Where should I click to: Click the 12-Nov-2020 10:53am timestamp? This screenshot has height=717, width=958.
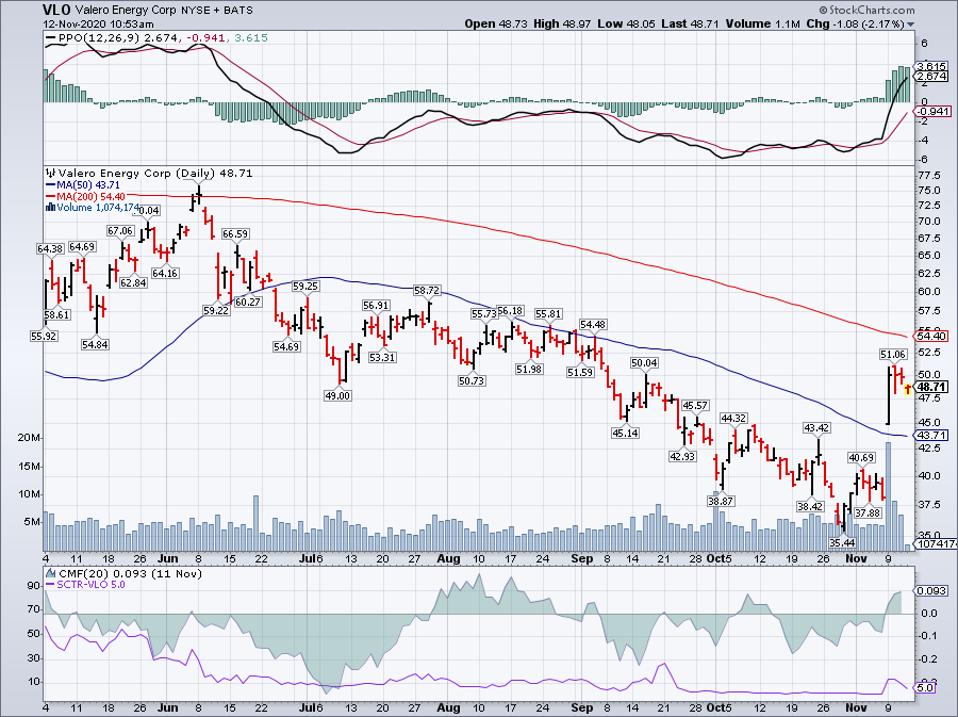tap(98, 24)
